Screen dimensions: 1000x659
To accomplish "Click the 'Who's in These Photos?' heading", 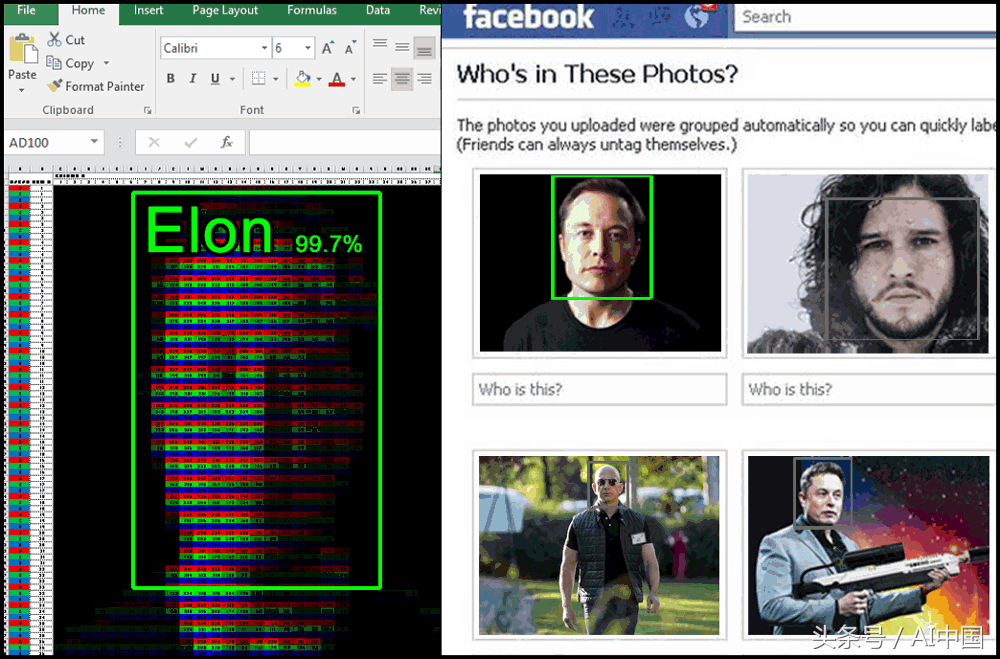I will (x=597, y=75).
